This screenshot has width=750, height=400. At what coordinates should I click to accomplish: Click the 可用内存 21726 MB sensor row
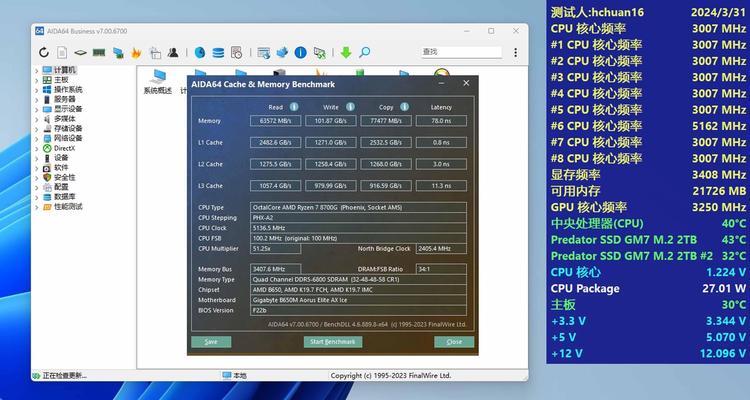pos(648,191)
